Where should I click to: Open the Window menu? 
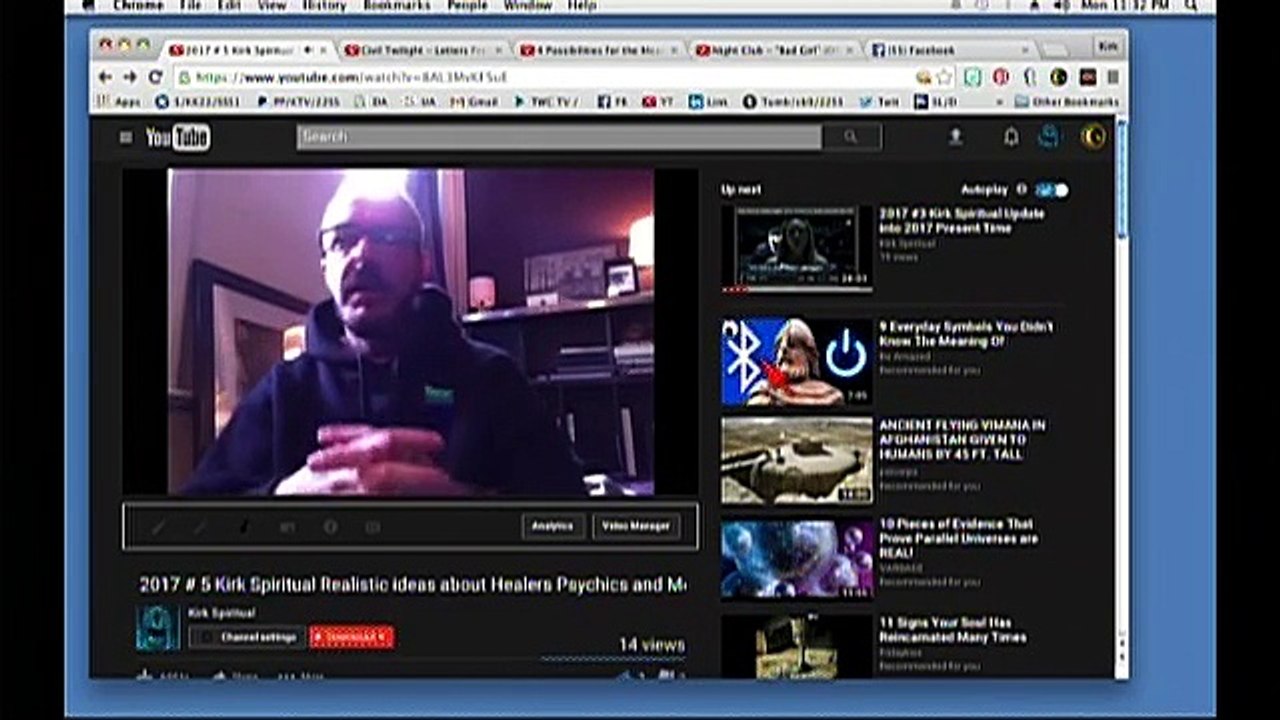click(x=527, y=6)
